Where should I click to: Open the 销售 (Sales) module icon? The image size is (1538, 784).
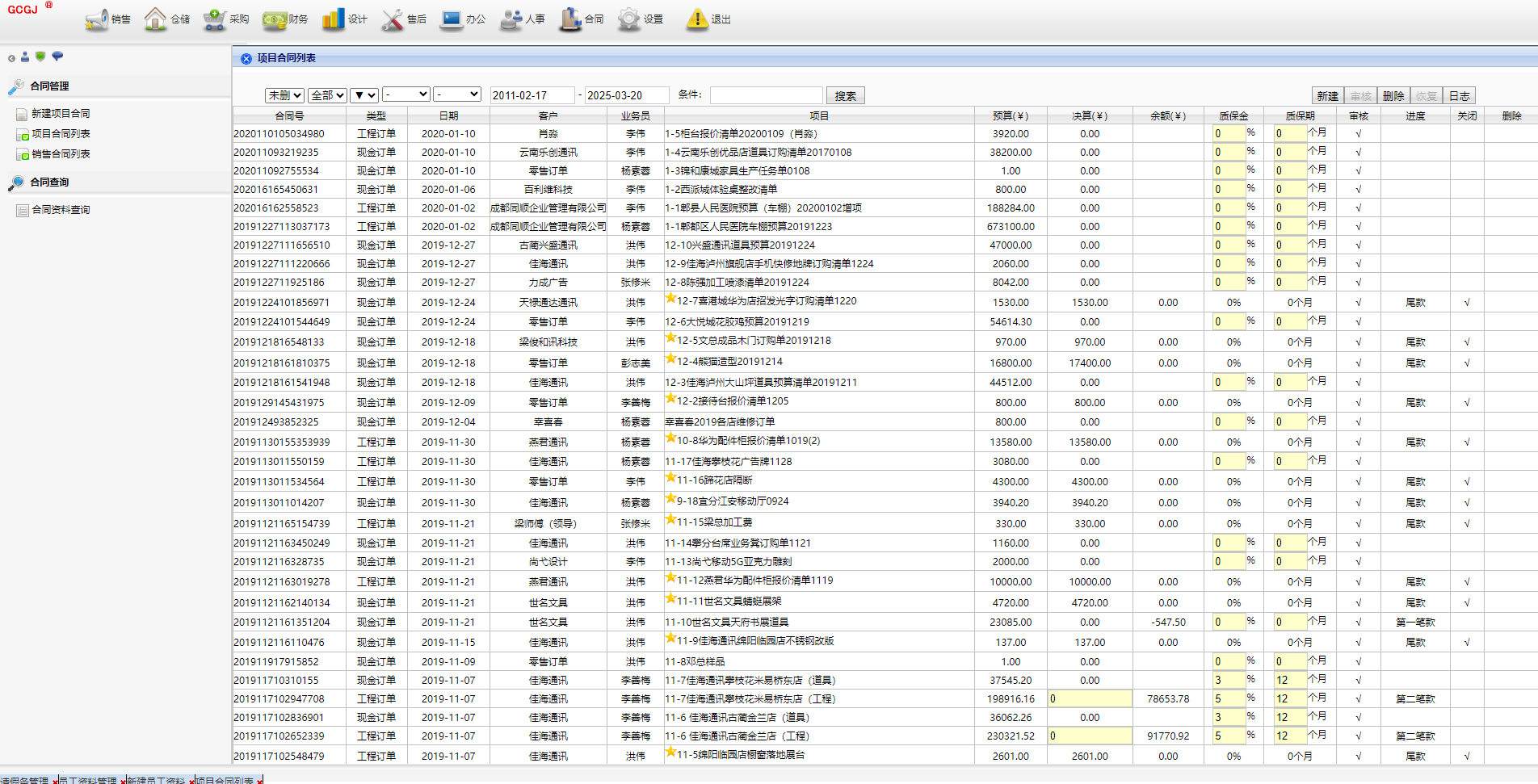pos(97,19)
